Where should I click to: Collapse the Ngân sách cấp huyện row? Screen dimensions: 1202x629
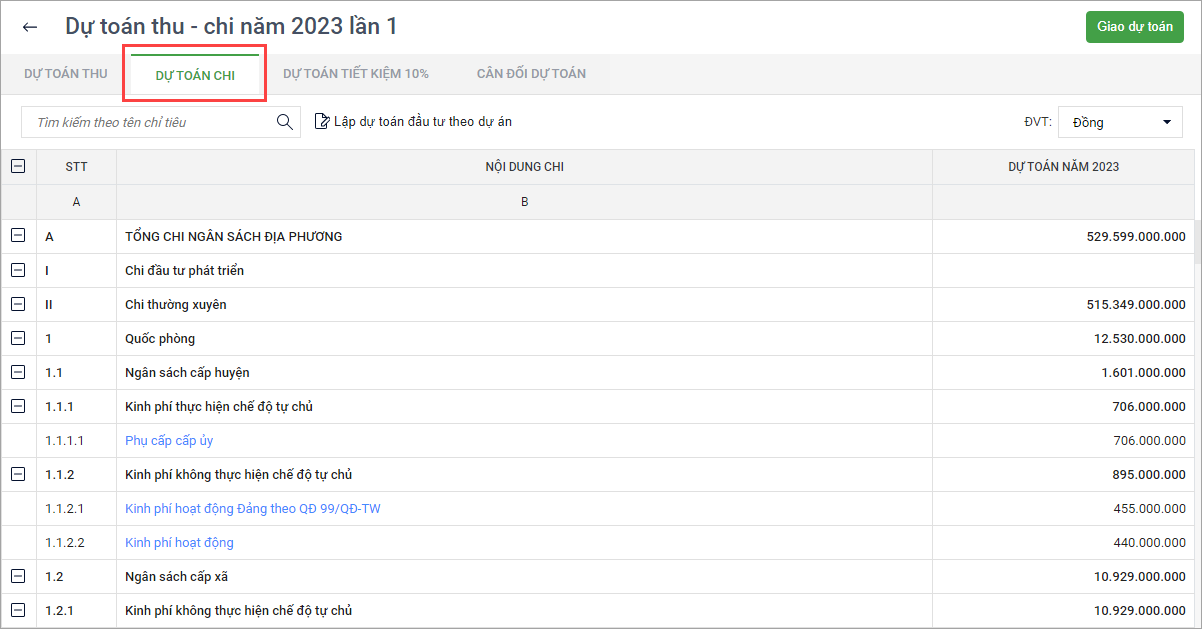coord(18,372)
